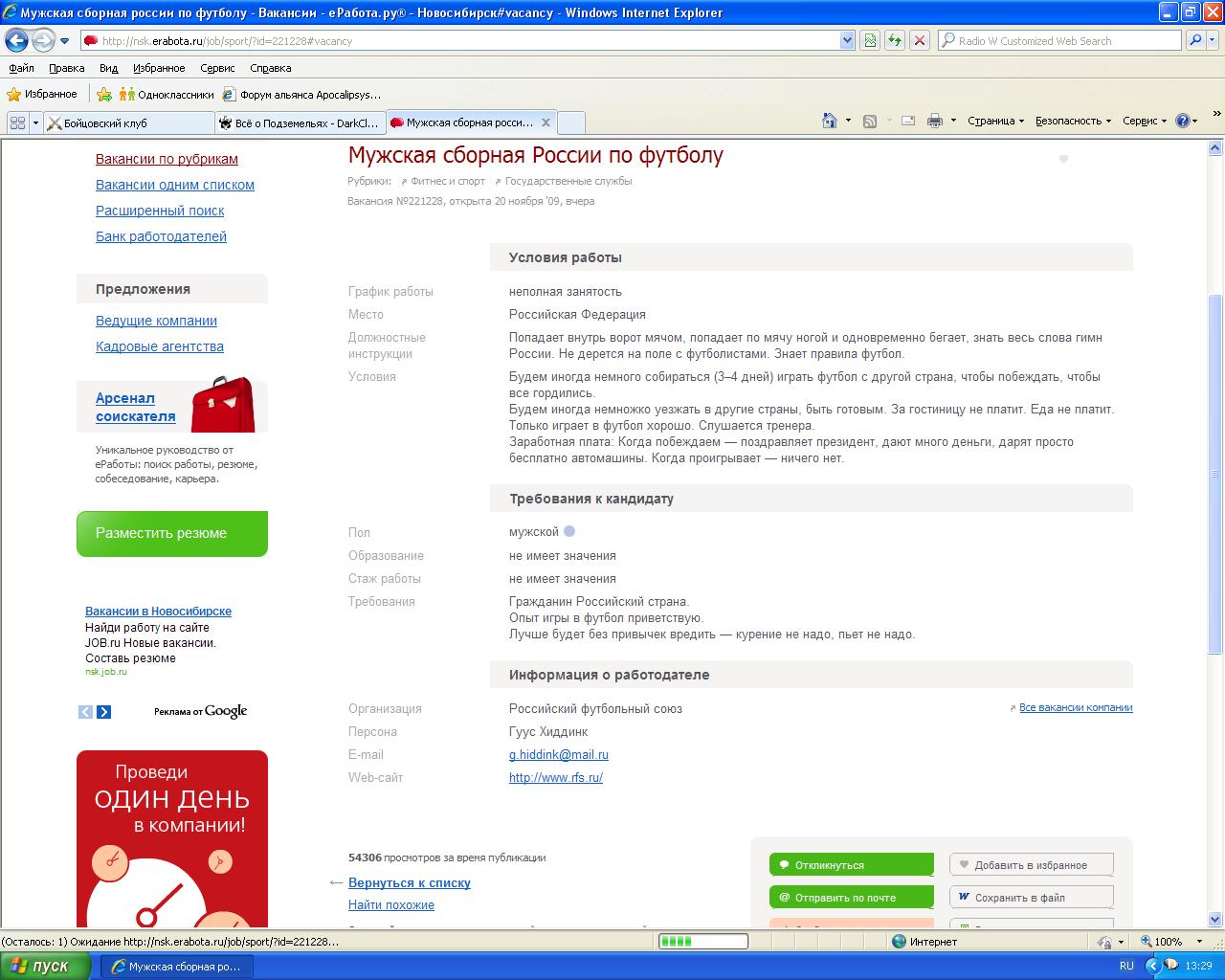The width and height of the screenshot is (1225, 980).
Task: Open Расширенный поиск link
Action: pyautogui.click(x=160, y=211)
